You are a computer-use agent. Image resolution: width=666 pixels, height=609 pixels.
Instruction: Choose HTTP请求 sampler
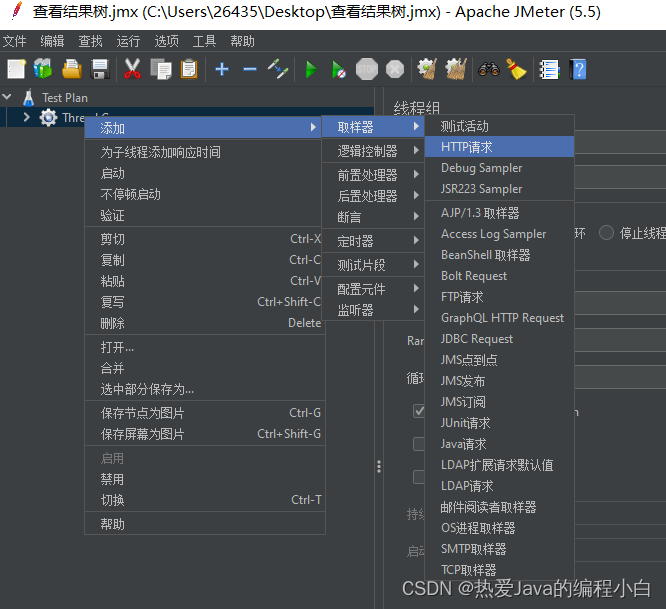click(500, 147)
